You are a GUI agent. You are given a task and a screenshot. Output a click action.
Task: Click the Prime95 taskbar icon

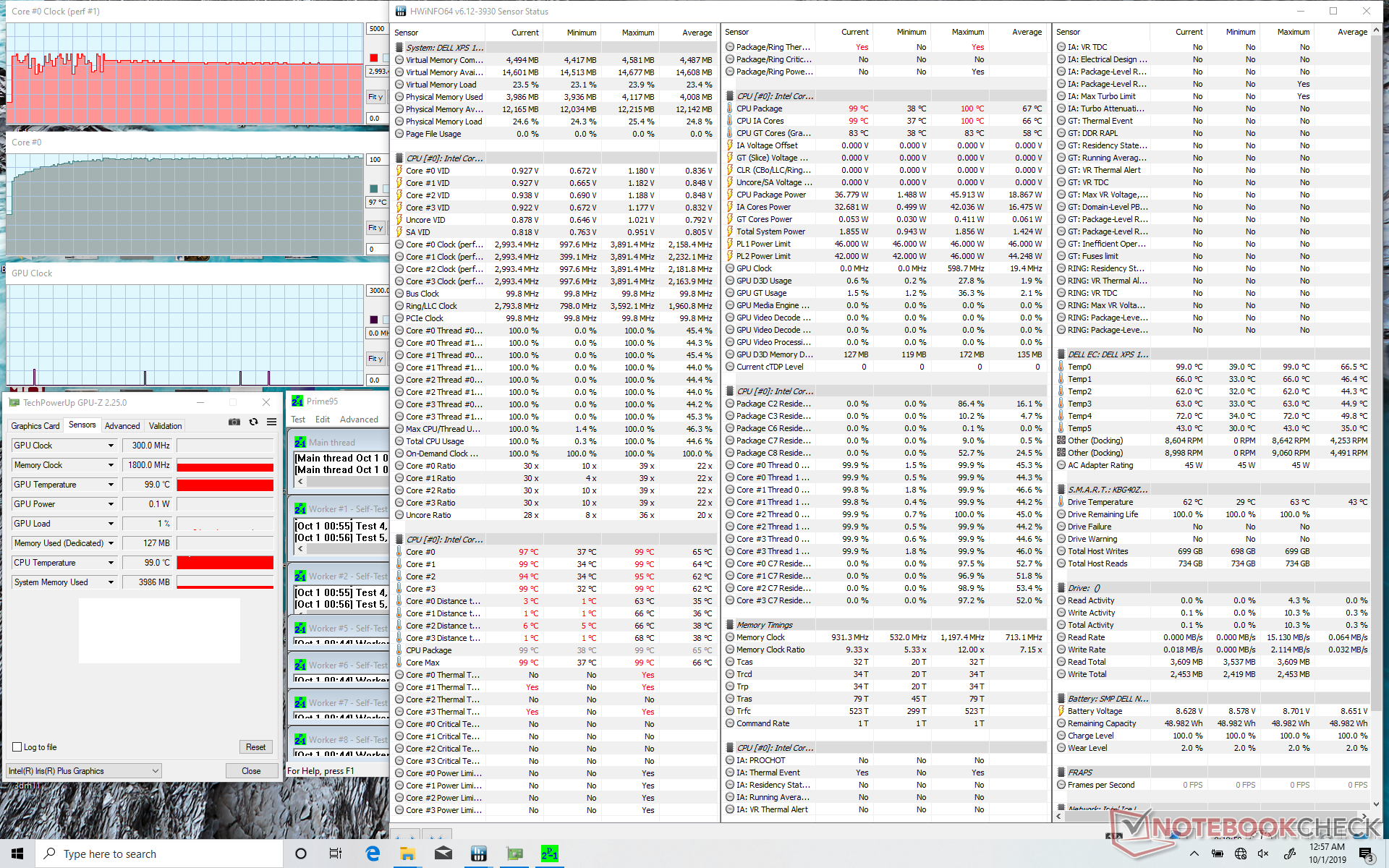pos(549,854)
